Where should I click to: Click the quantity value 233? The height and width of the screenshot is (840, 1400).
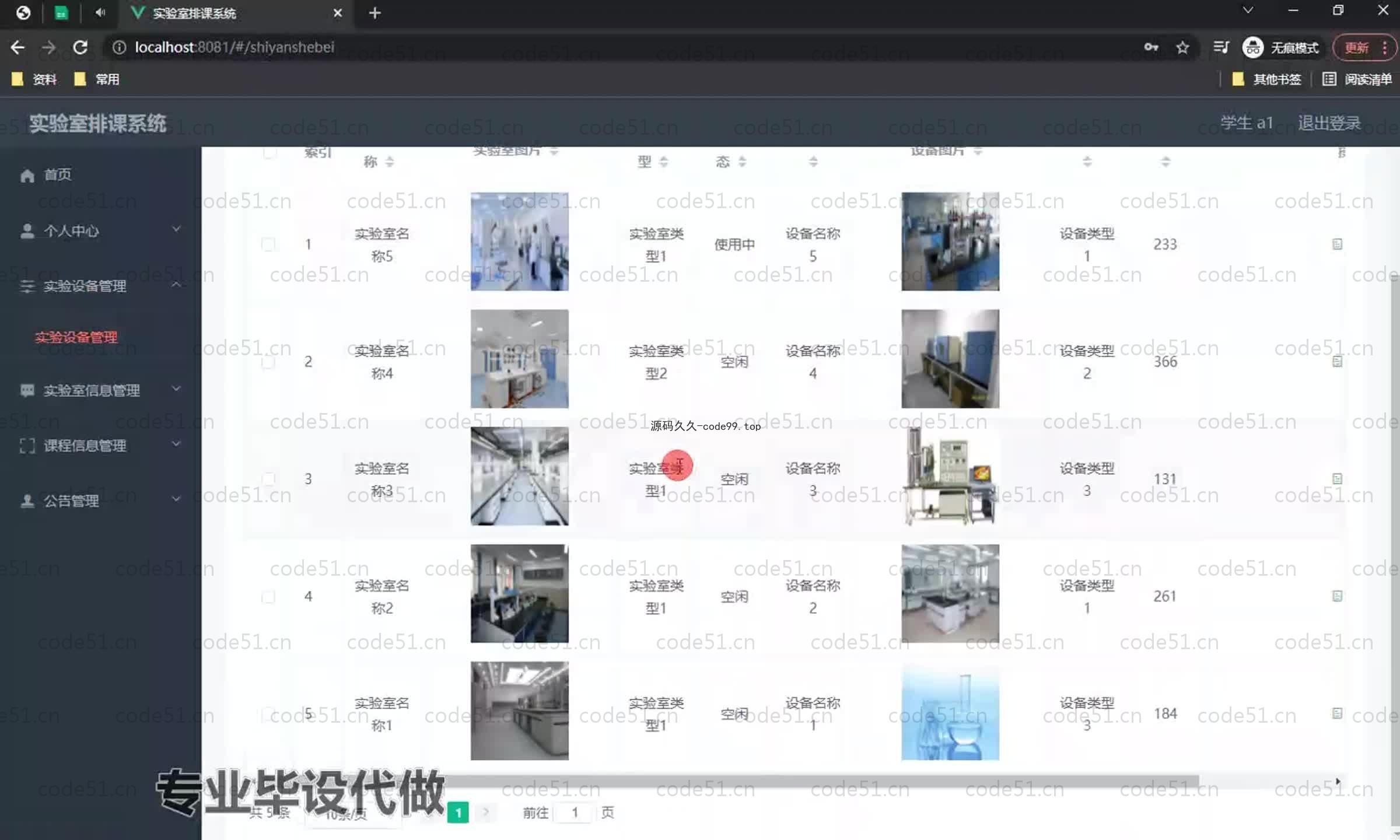click(1165, 244)
